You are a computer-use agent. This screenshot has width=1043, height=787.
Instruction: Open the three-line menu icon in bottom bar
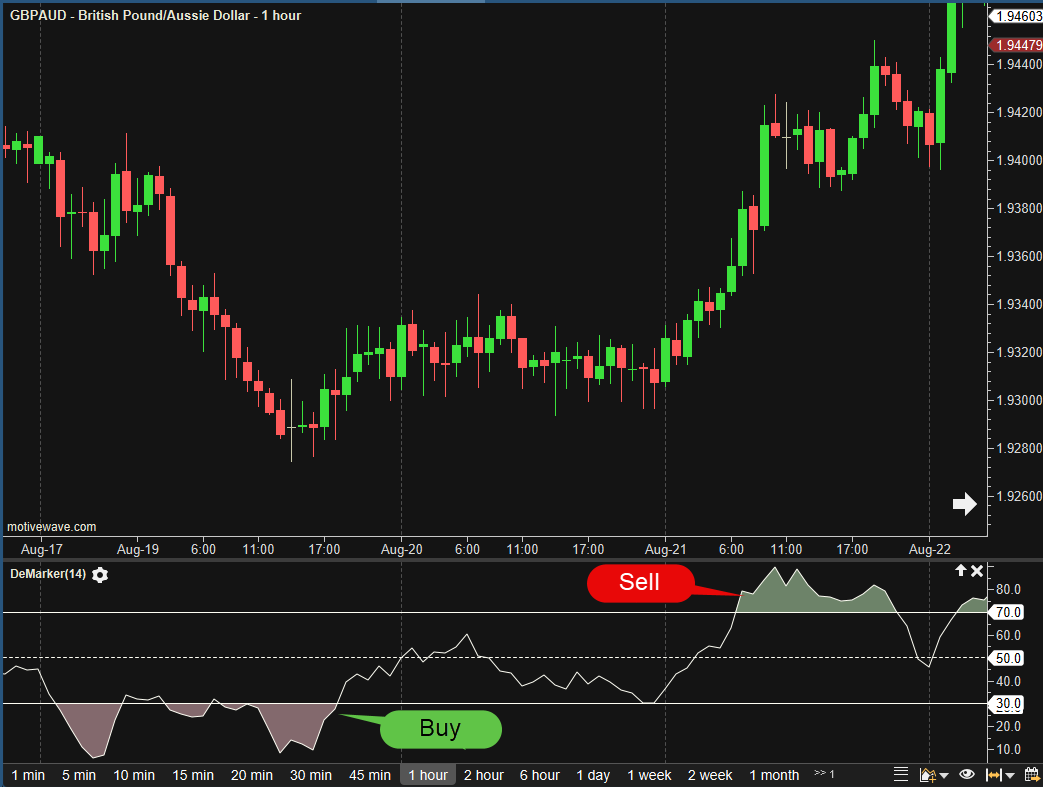[901, 775]
